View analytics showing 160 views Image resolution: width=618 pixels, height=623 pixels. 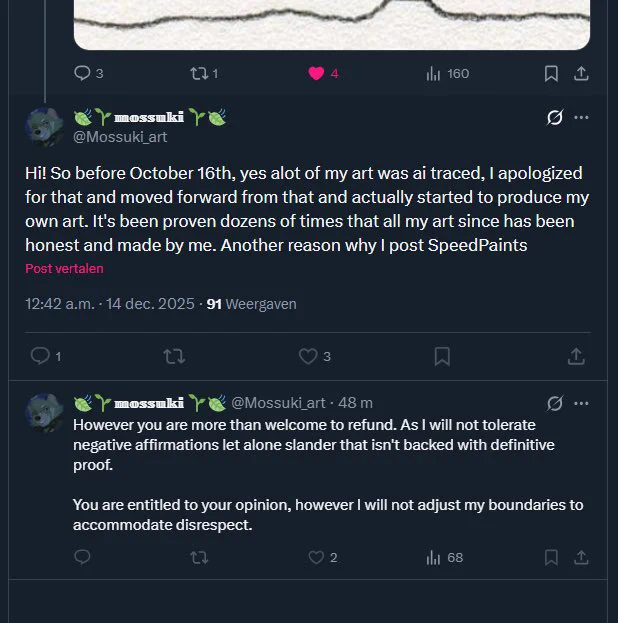(448, 74)
